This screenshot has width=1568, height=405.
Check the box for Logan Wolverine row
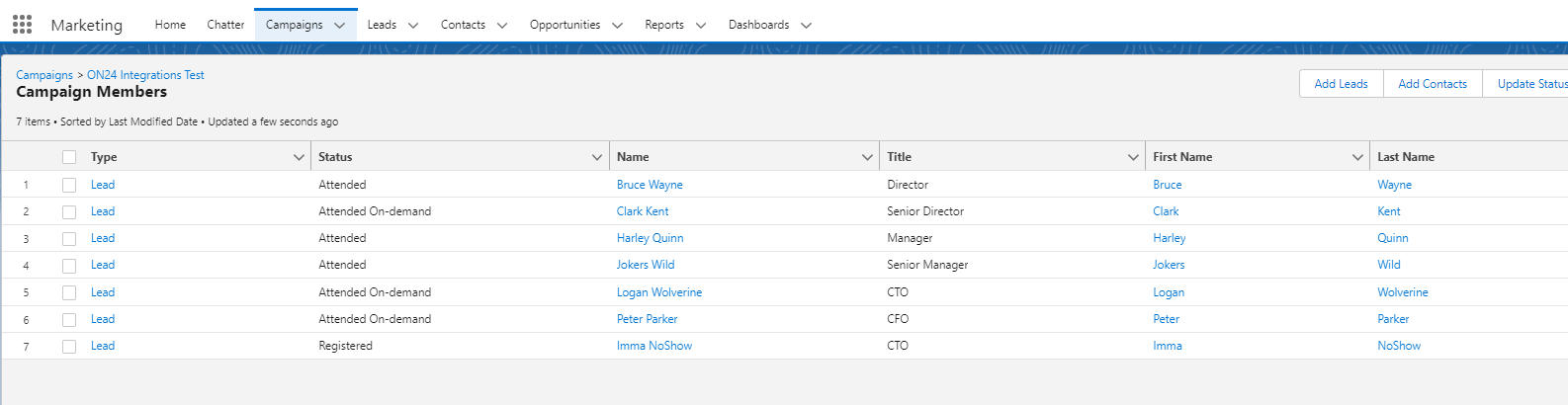69,292
